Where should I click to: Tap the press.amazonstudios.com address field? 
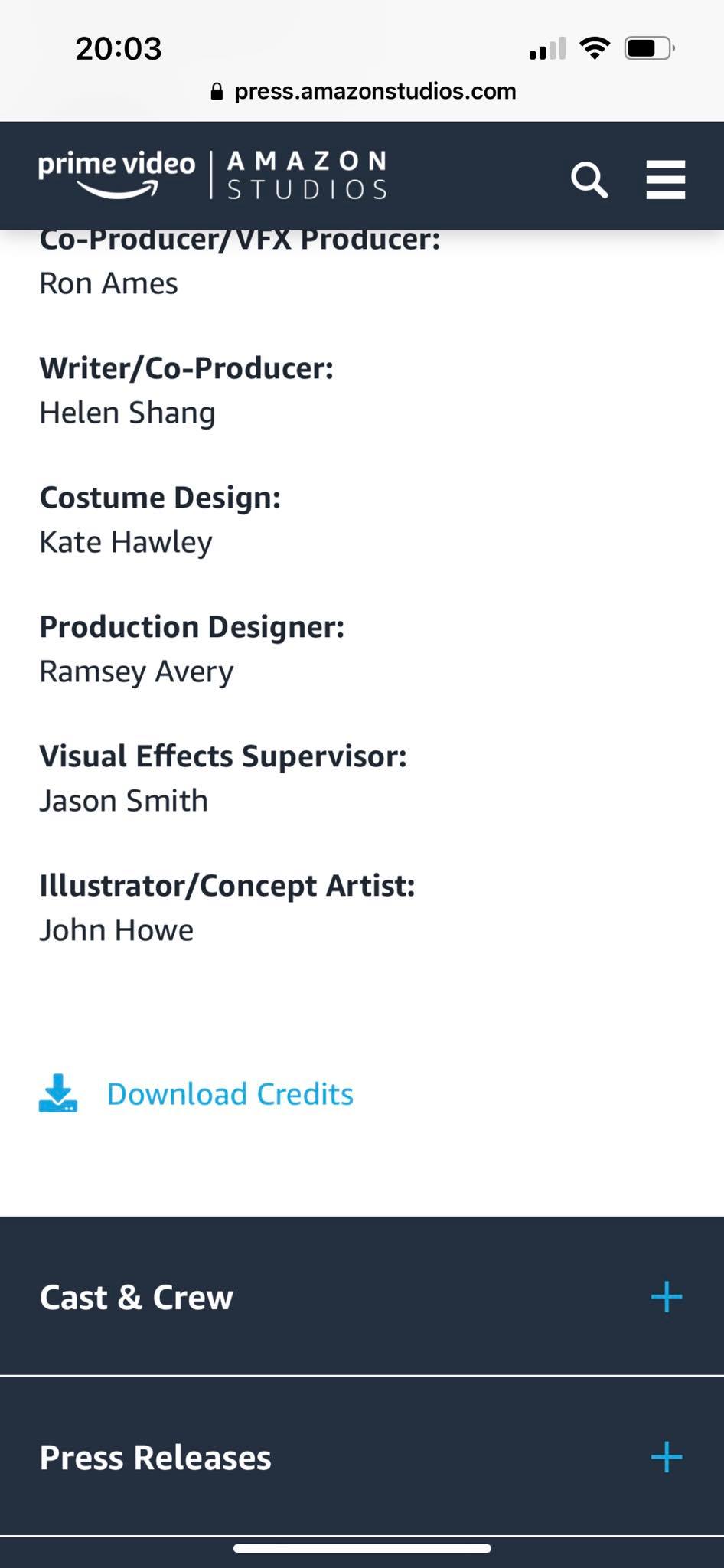pos(374,91)
